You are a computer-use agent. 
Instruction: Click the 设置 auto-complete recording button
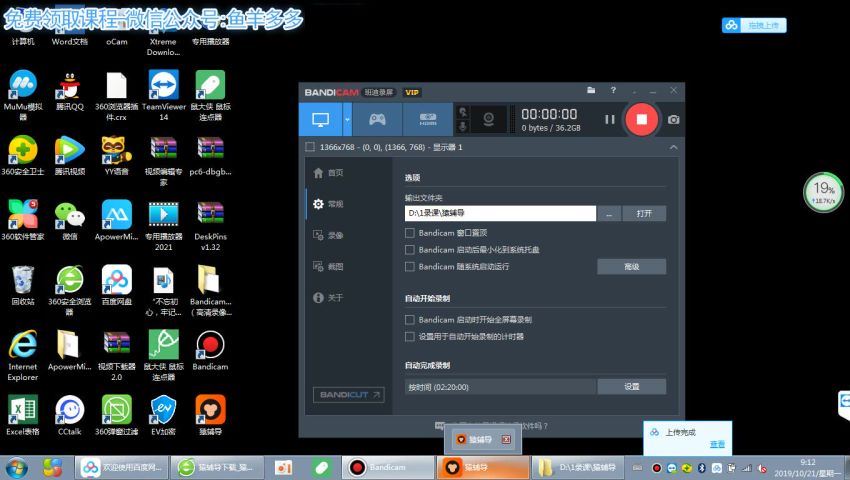pos(632,387)
